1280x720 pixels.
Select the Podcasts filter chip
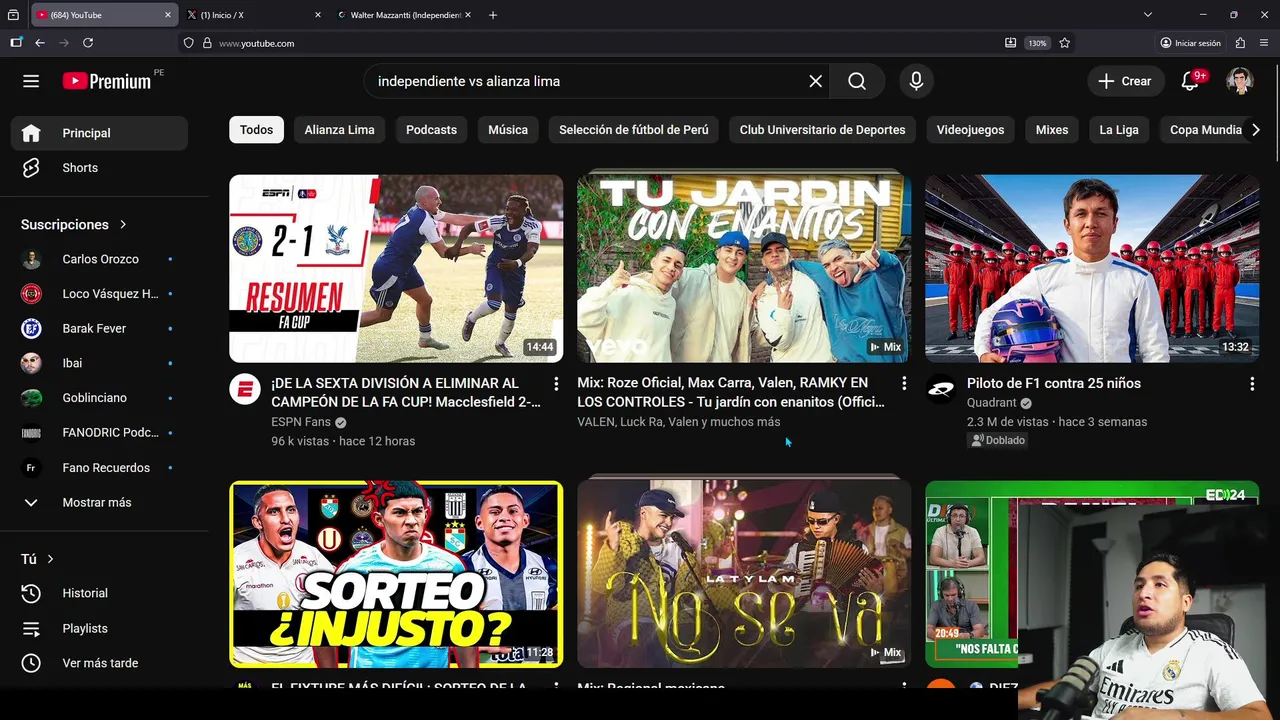pyautogui.click(x=431, y=130)
